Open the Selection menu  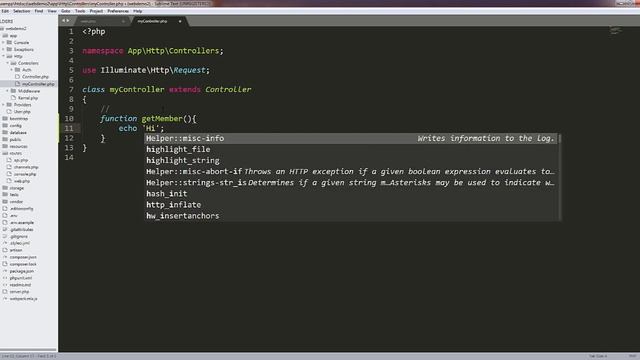(x=21, y=11)
